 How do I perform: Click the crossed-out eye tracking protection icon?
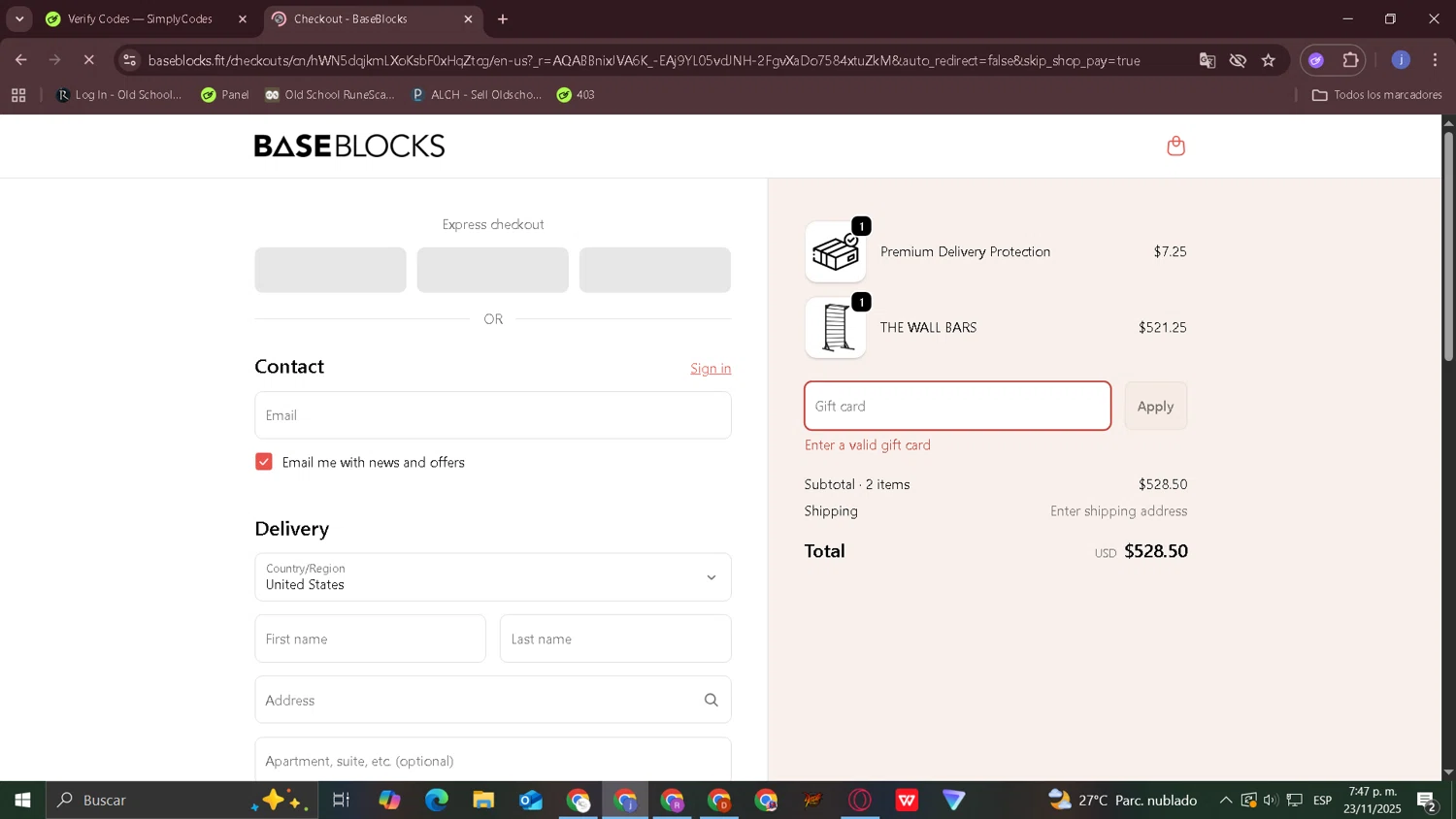point(1238,60)
